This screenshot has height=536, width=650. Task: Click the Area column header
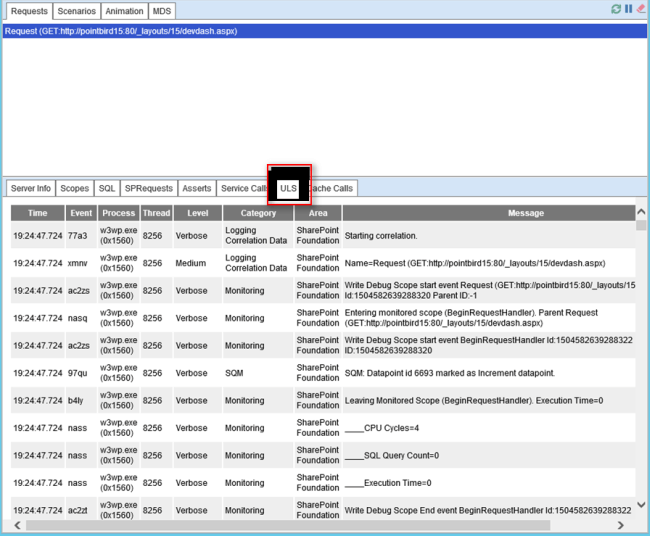click(x=318, y=213)
